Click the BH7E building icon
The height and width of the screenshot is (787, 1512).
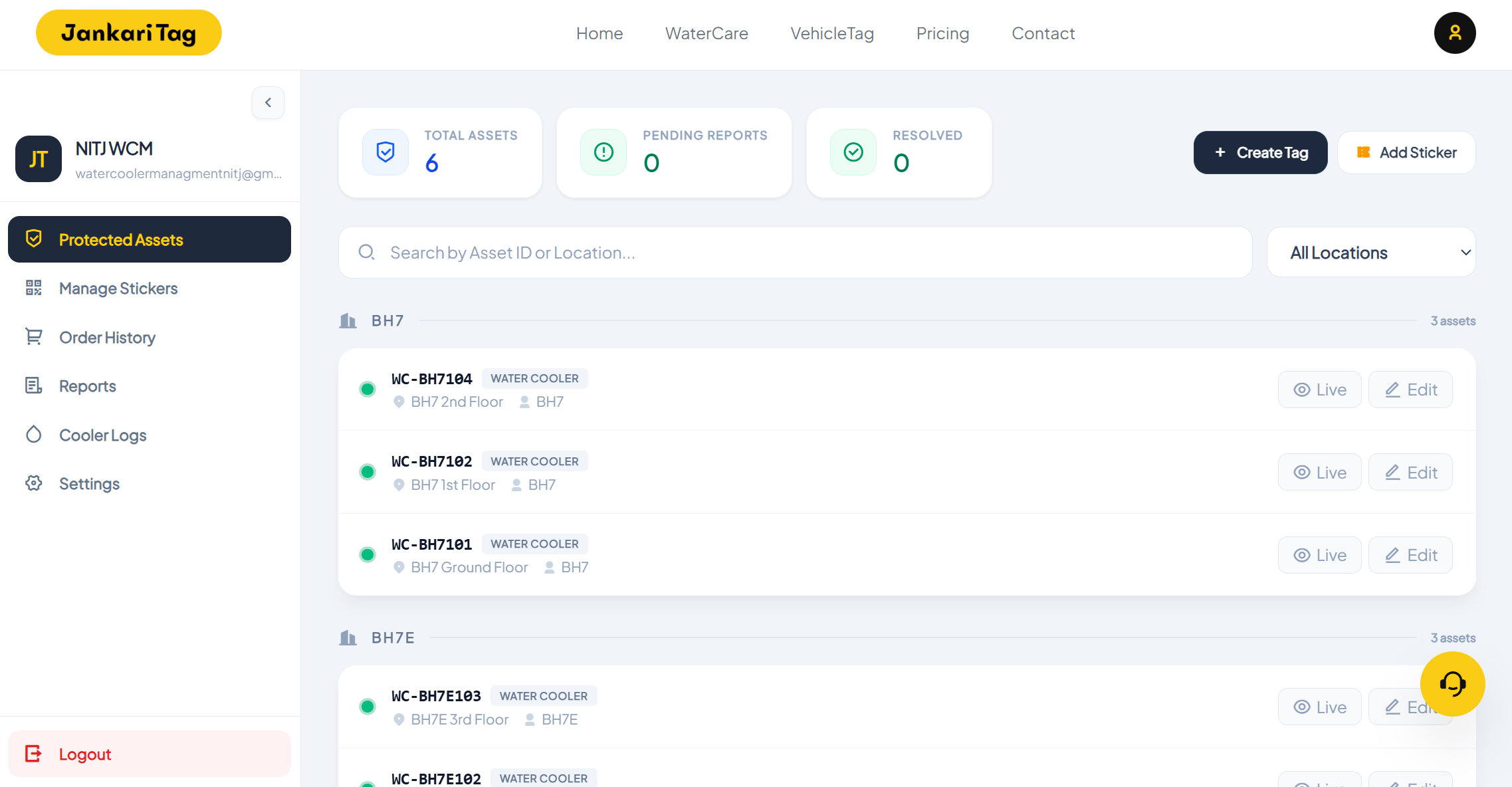pyautogui.click(x=348, y=638)
